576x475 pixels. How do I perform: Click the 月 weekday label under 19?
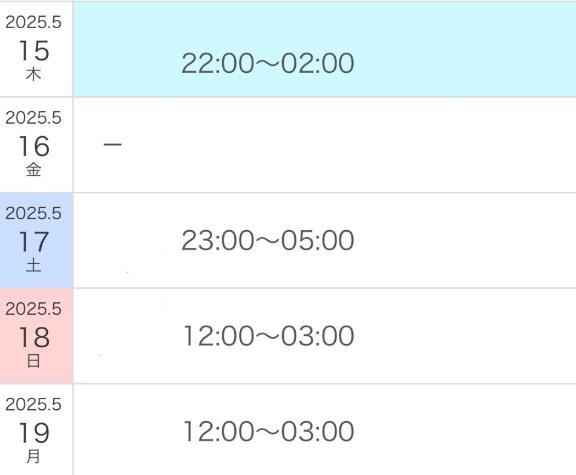pos(33,457)
